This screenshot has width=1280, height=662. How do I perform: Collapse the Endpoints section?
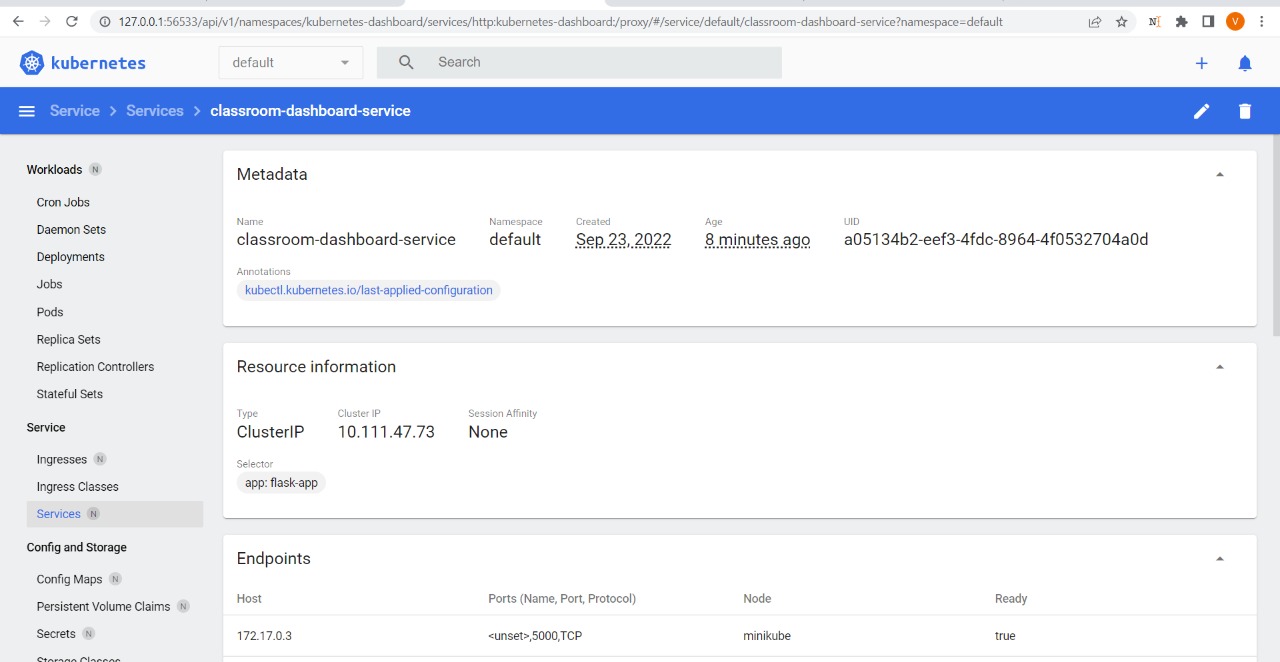(1219, 558)
